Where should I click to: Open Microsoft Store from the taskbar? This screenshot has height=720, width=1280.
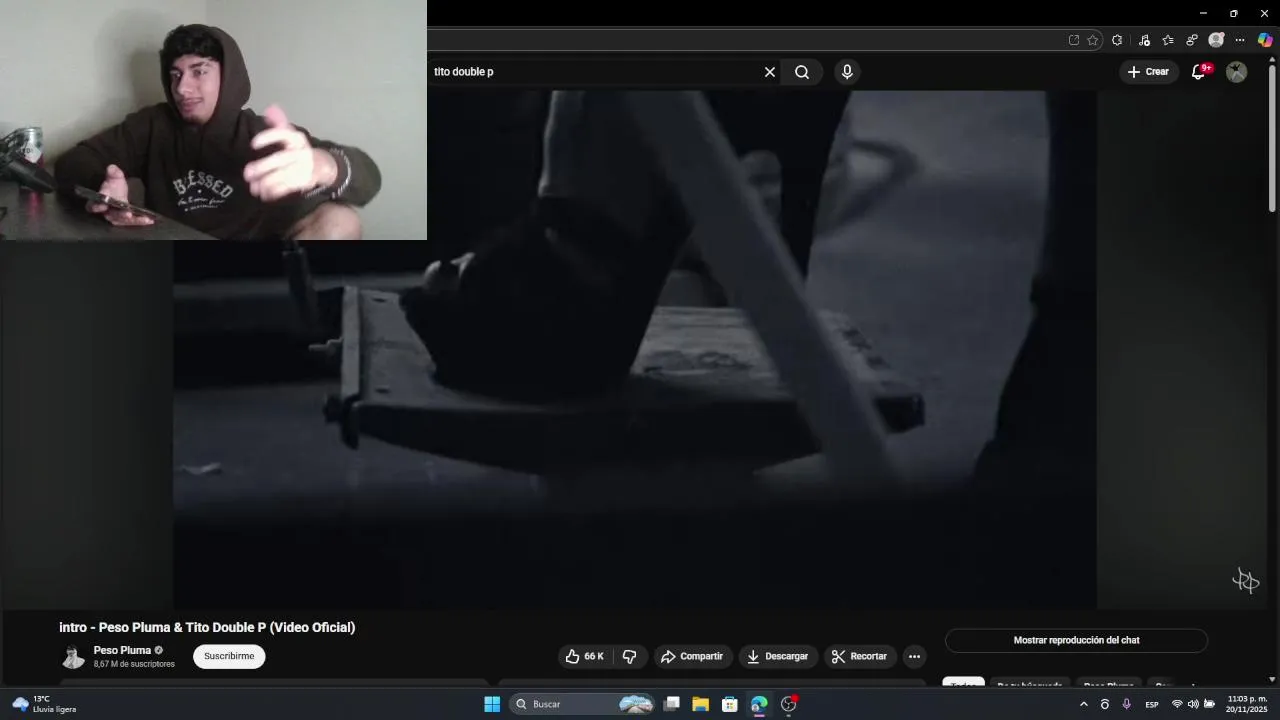point(730,704)
